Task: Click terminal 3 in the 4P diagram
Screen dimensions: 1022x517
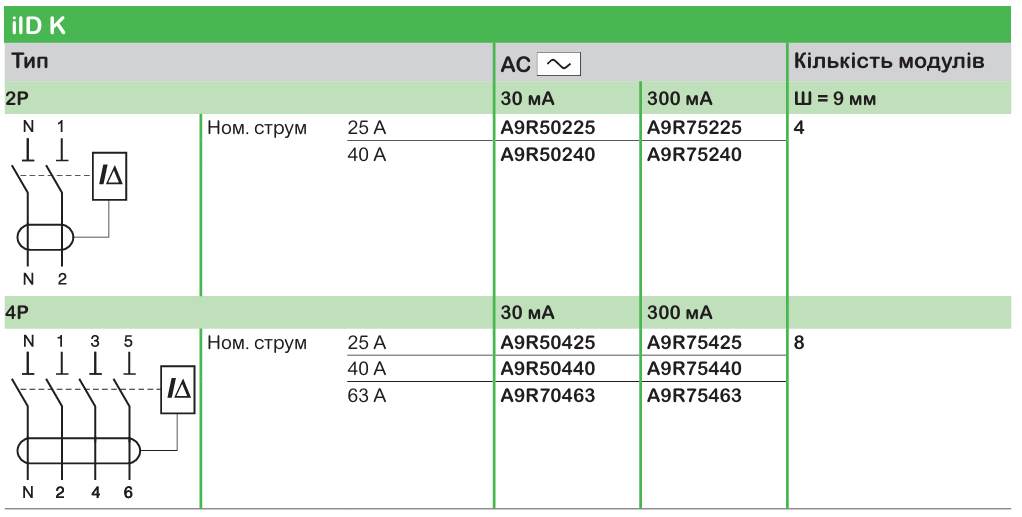Action: click(95, 341)
